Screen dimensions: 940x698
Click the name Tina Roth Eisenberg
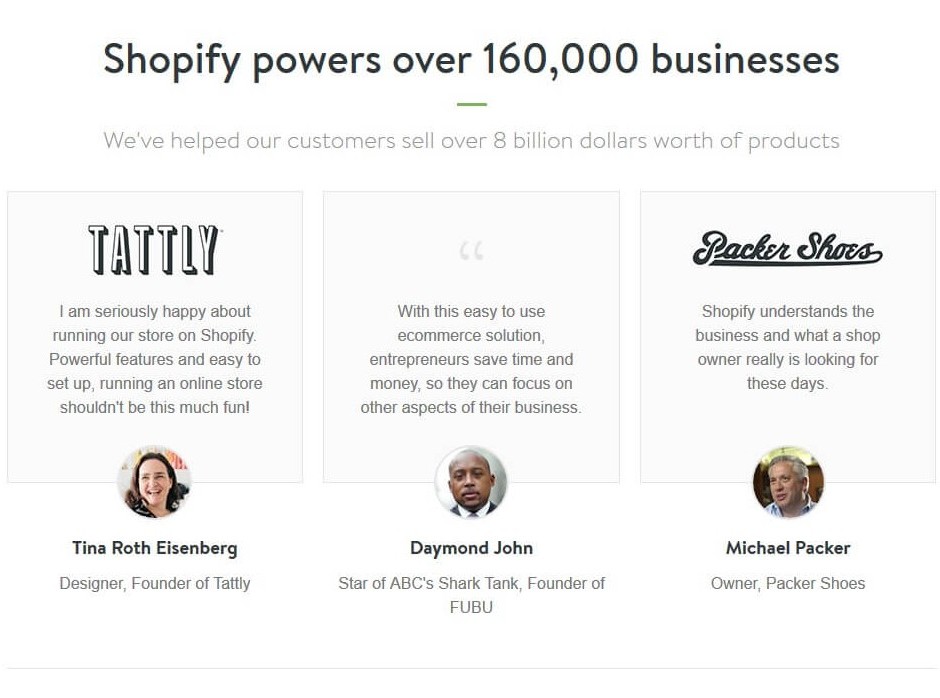pyautogui.click(x=155, y=548)
